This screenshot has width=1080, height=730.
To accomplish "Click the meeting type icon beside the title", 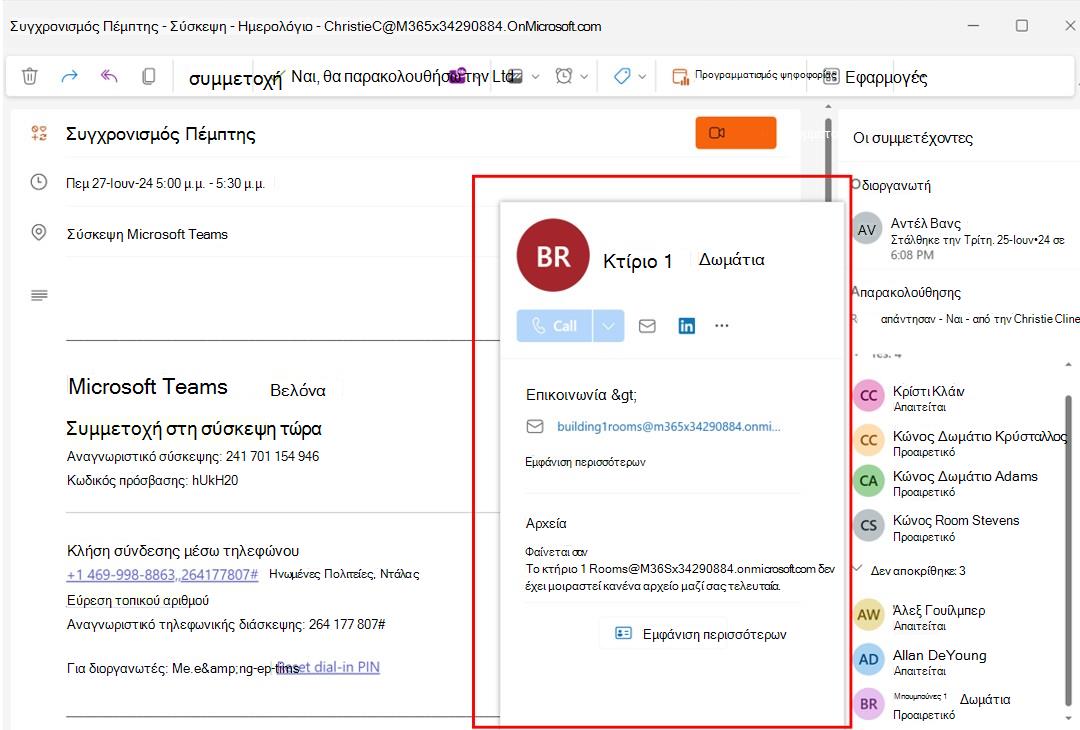I will click(39, 133).
